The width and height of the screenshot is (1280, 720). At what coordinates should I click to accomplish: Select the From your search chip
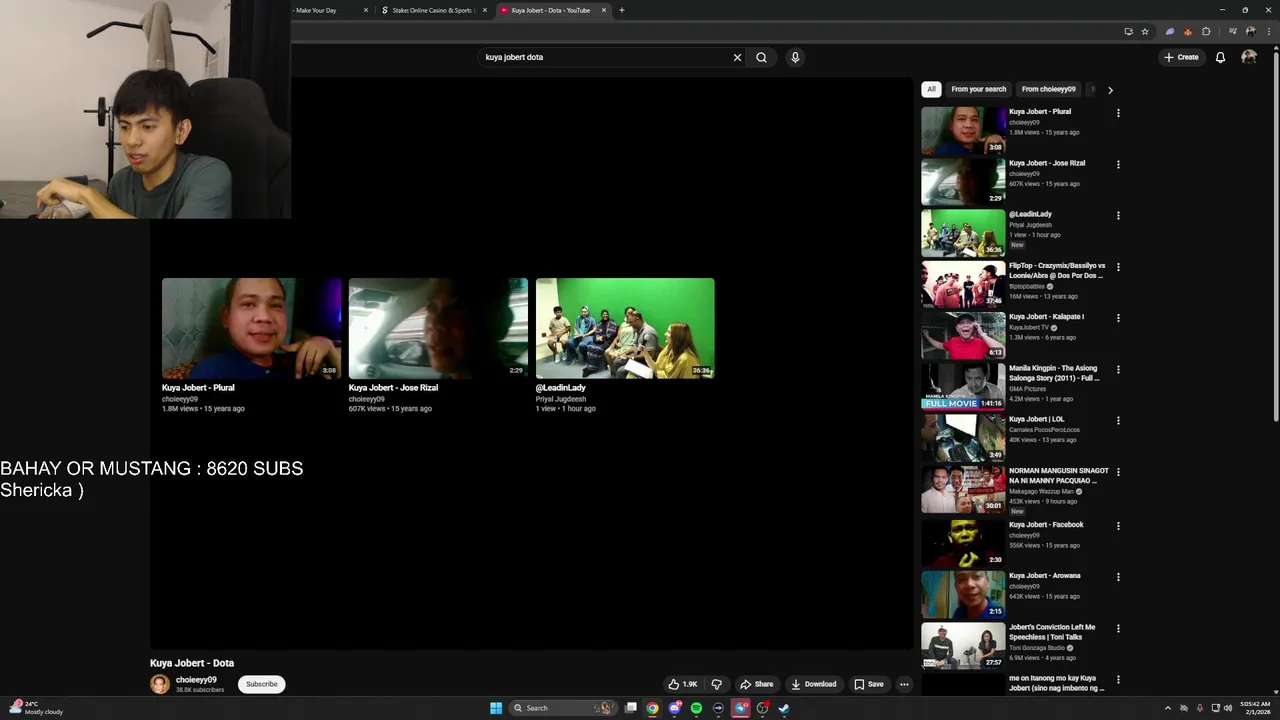978,89
